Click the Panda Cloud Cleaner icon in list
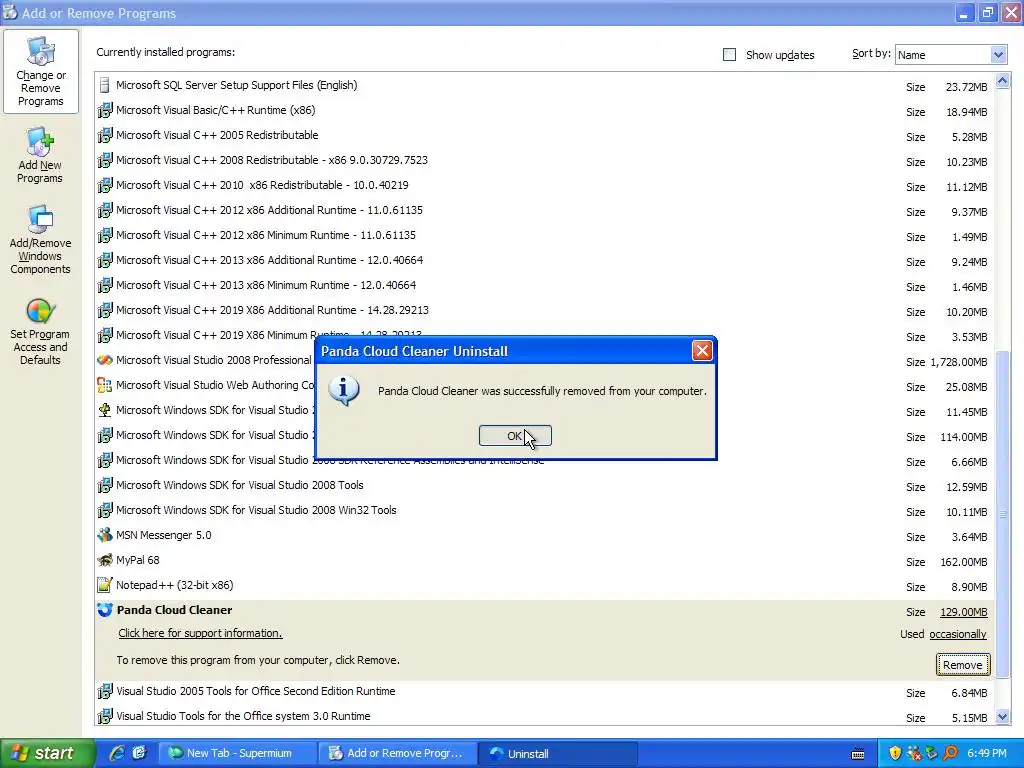 (x=104, y=610)
